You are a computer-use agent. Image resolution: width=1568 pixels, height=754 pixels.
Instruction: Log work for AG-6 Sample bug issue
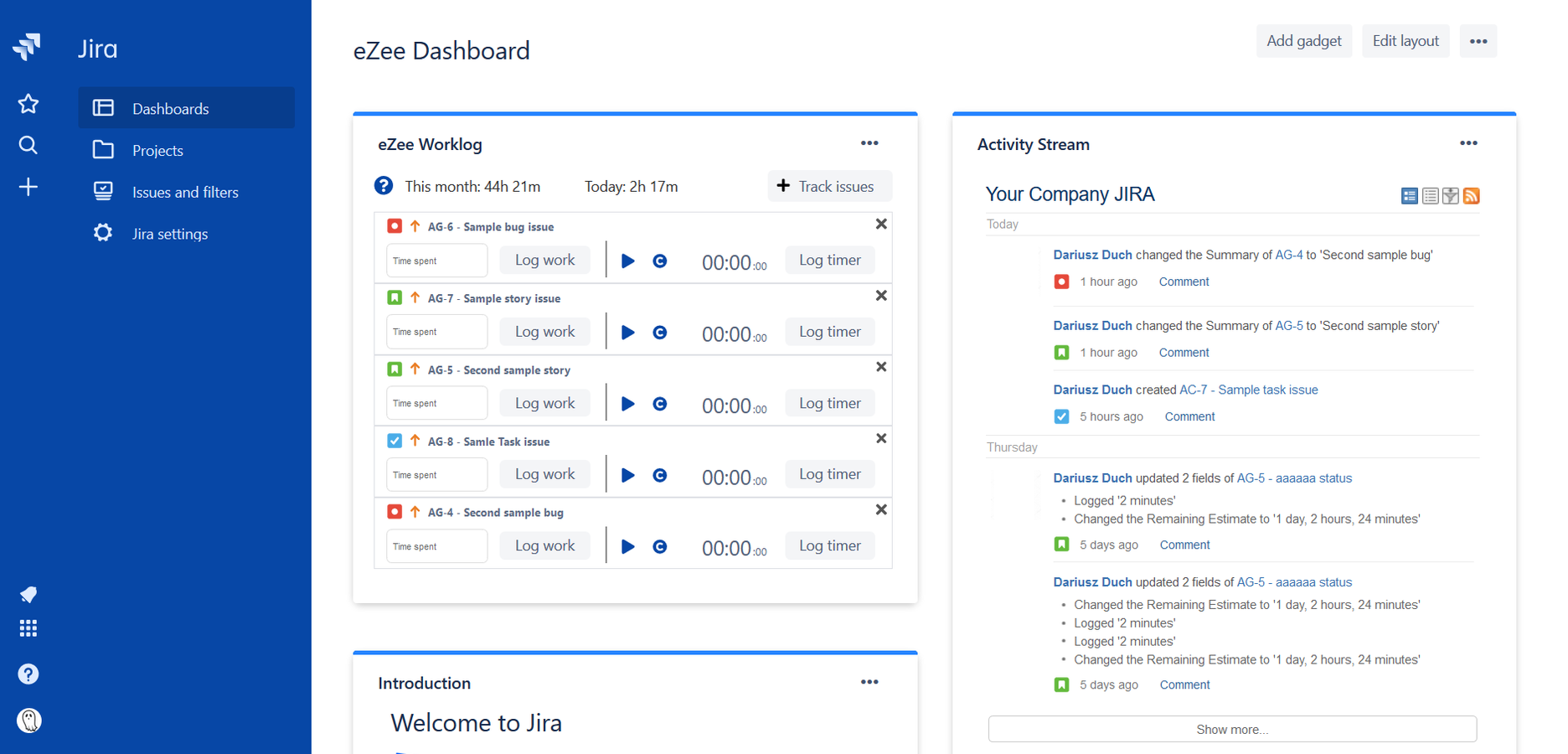pos(545,261)
